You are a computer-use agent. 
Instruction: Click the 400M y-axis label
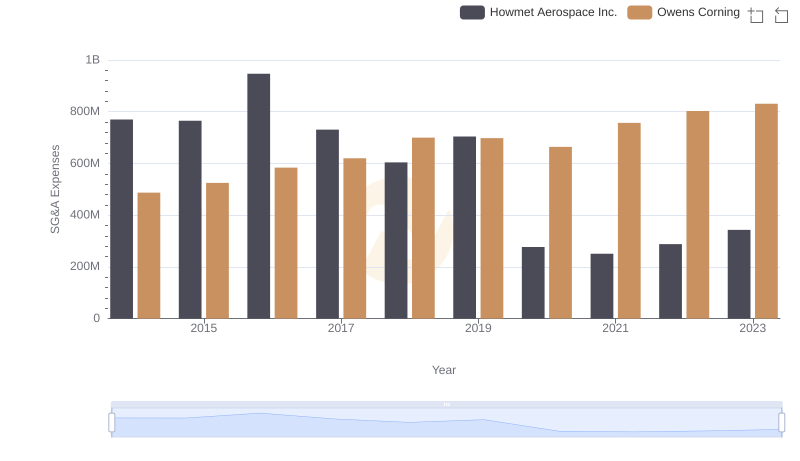tap(85, 215)
